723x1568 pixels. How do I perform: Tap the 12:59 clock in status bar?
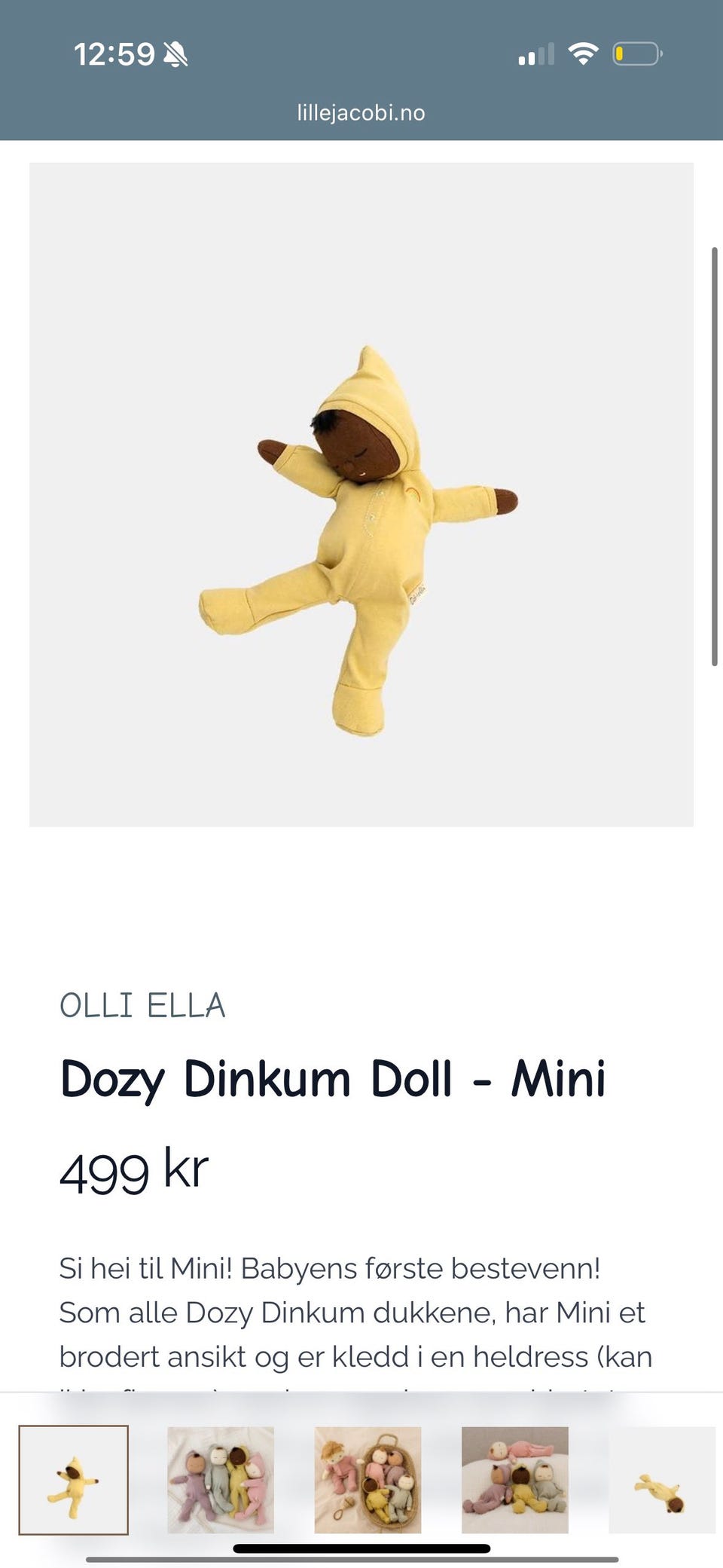(x=114, y=54)
